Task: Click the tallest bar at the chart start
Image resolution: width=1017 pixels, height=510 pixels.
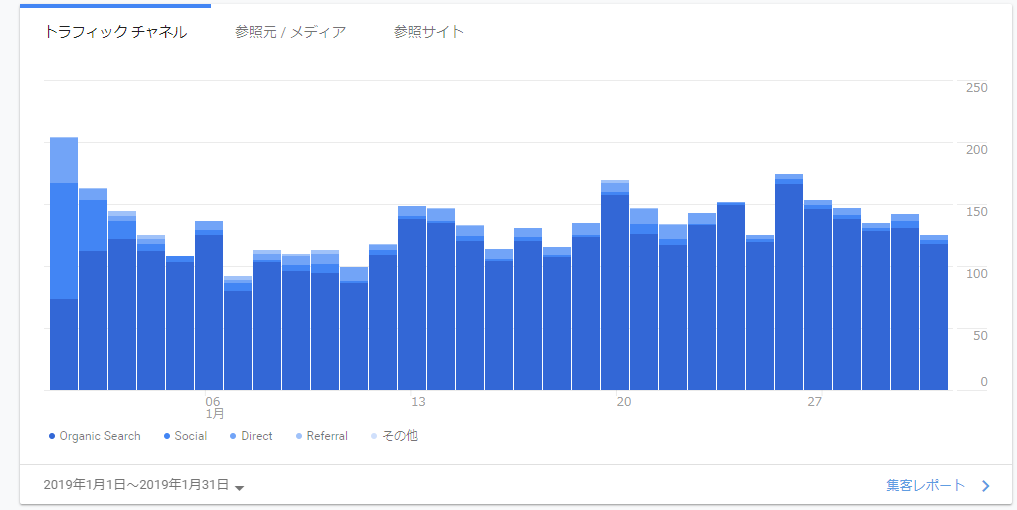Action: pyautogui.click(x=64, y=263)
